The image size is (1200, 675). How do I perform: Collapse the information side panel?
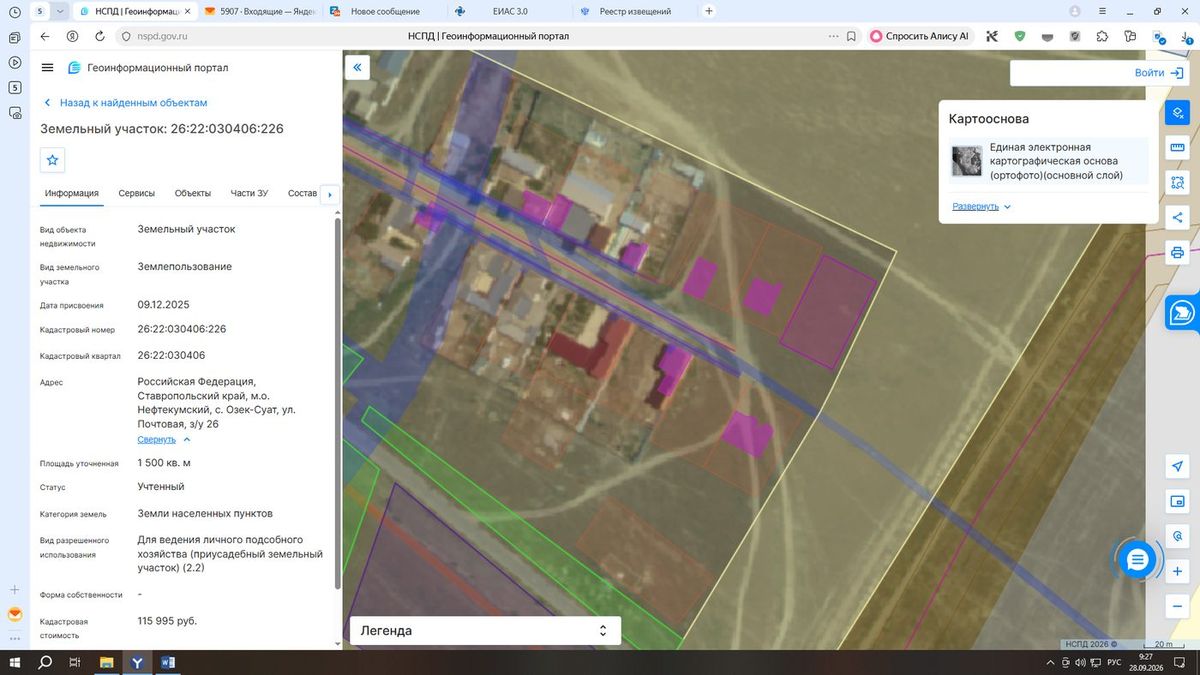point(358,67)
